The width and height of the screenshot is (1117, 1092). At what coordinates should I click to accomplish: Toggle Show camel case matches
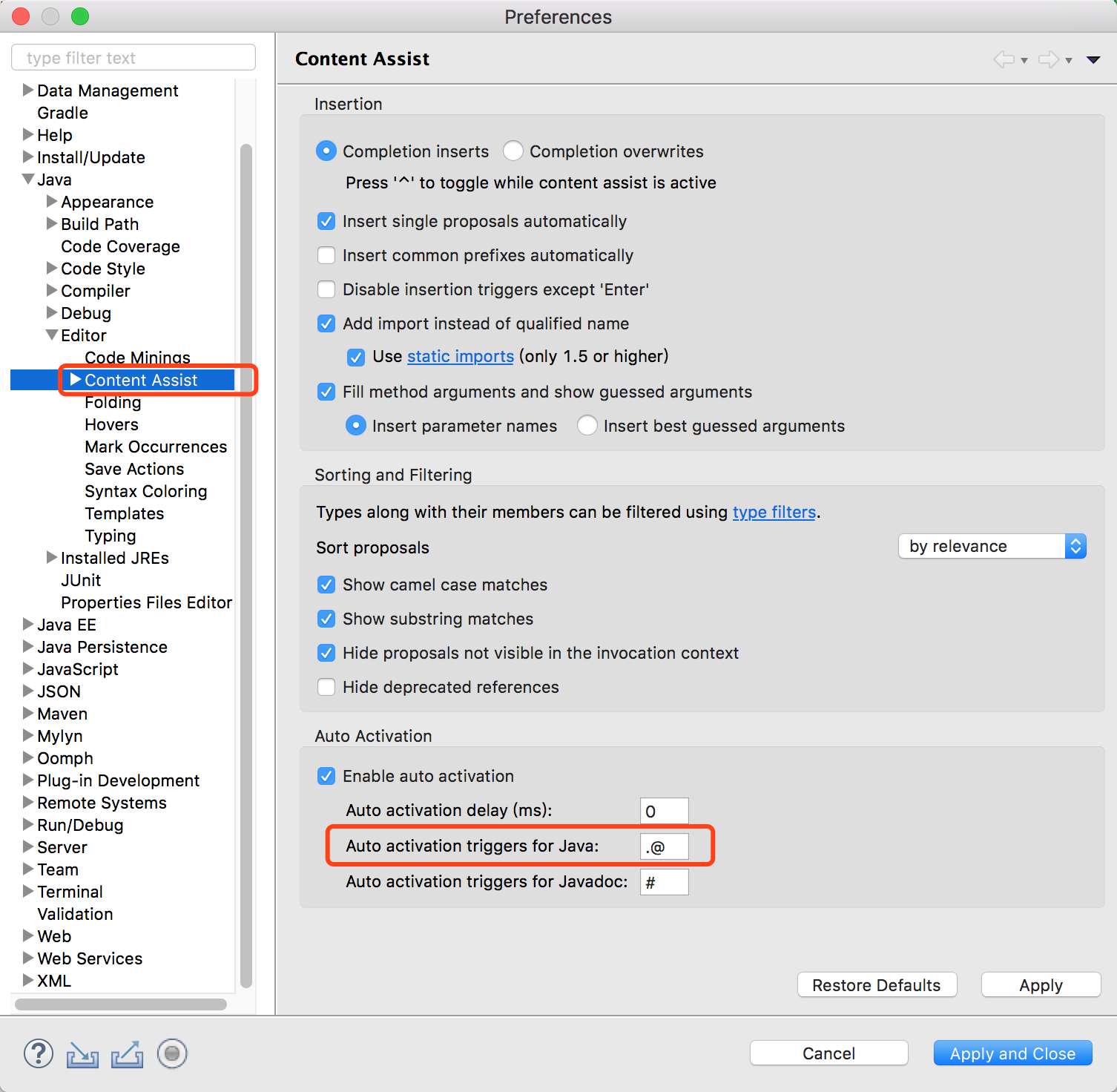(326, 585)
